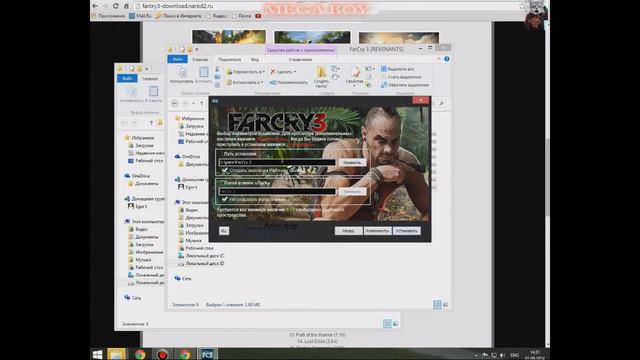Switch back Explorer to details view icon
640x360 pixels.
coord(387,324)
